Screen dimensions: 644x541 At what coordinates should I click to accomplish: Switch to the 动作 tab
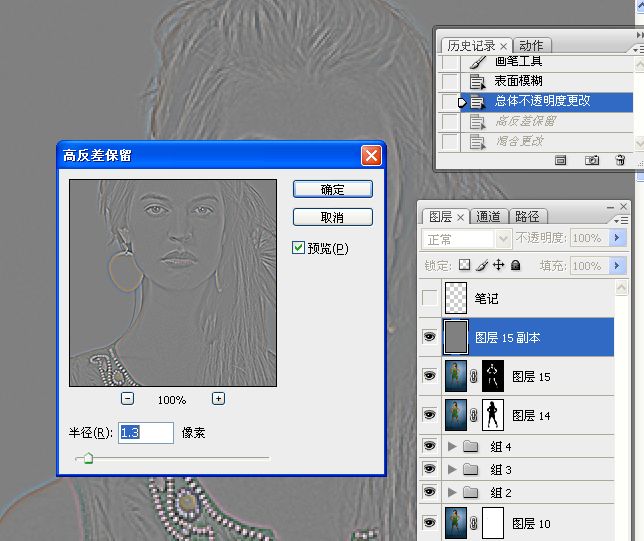(531, 46)
